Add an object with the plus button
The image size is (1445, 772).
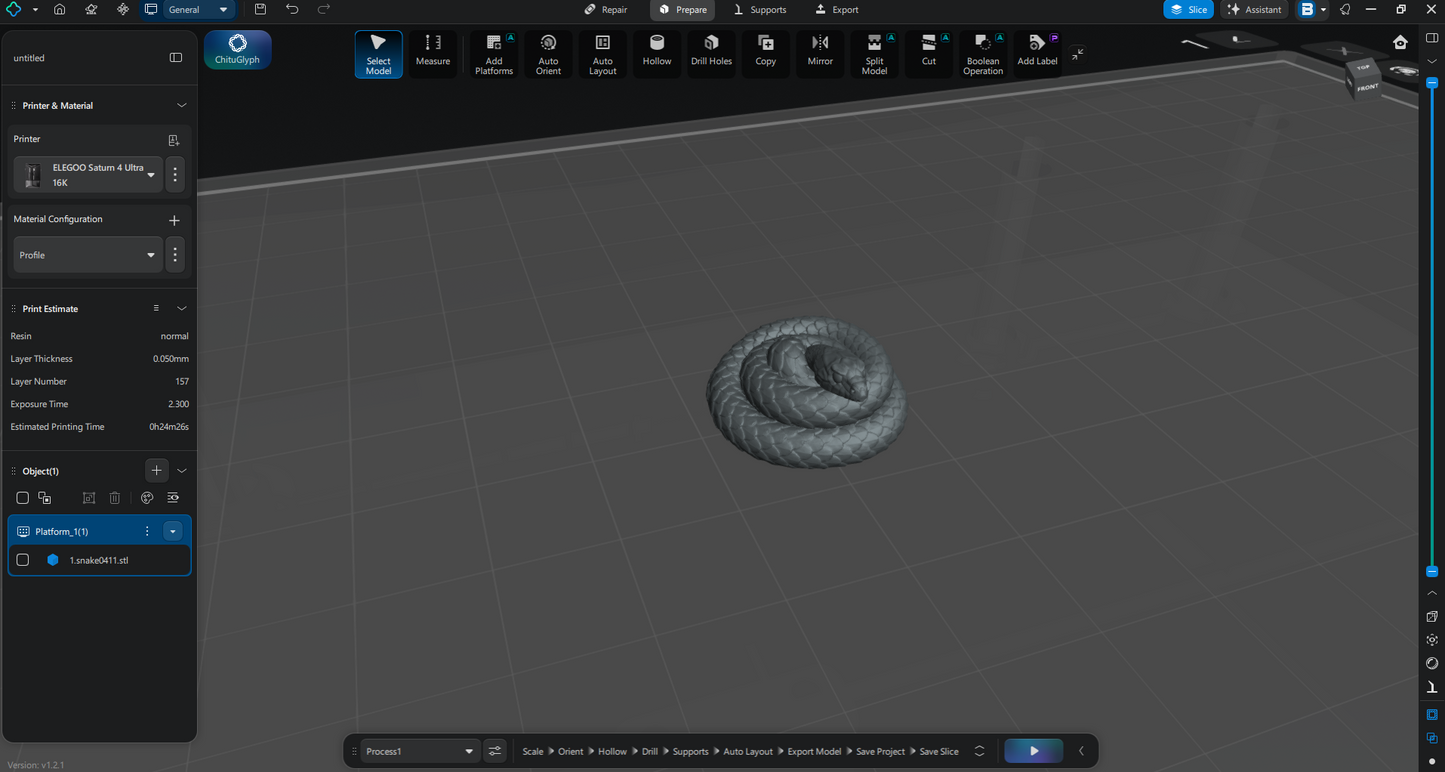(x=156, y=470)
